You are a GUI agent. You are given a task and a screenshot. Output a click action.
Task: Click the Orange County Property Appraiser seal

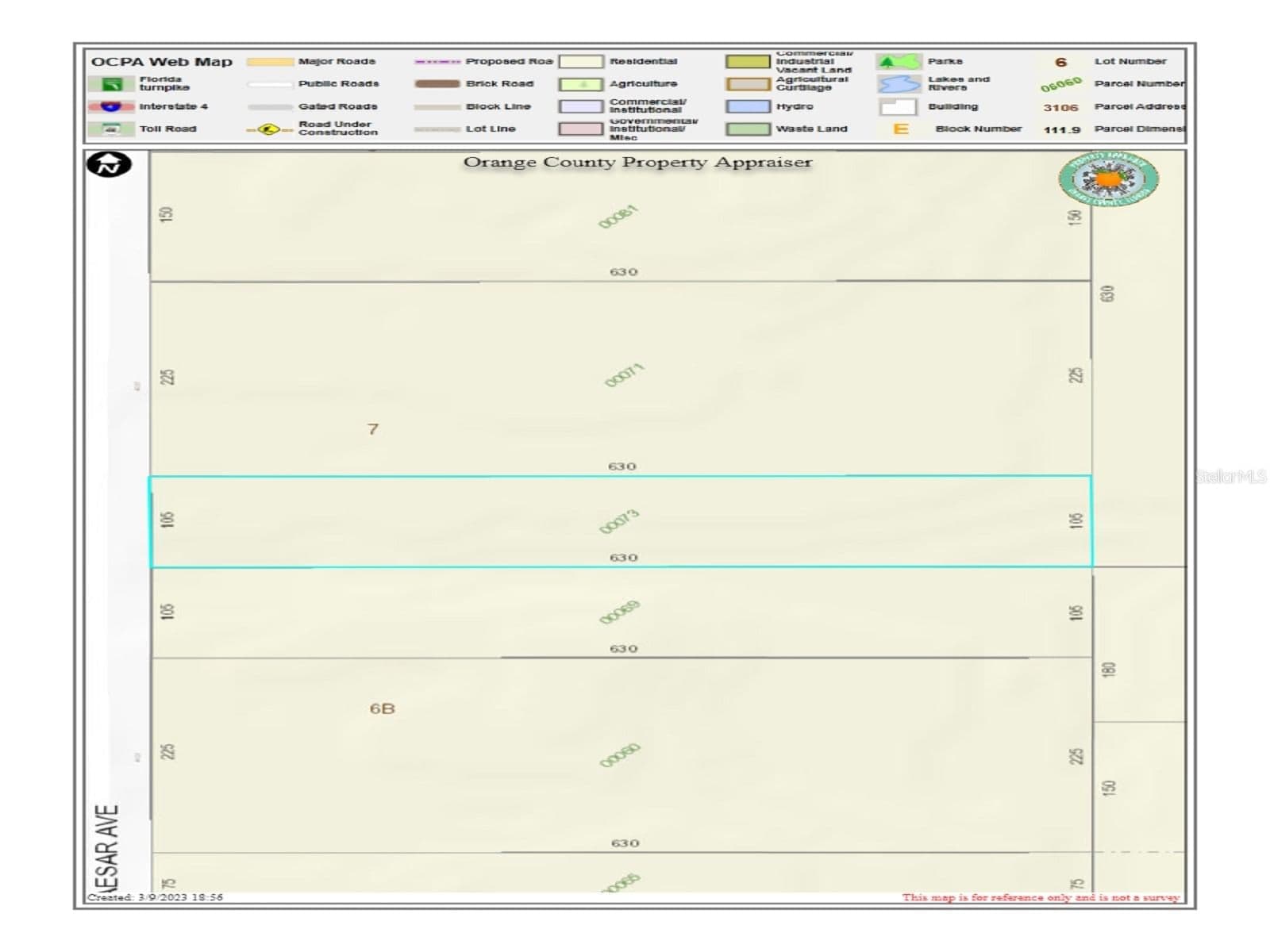(x=1108, y=179)
